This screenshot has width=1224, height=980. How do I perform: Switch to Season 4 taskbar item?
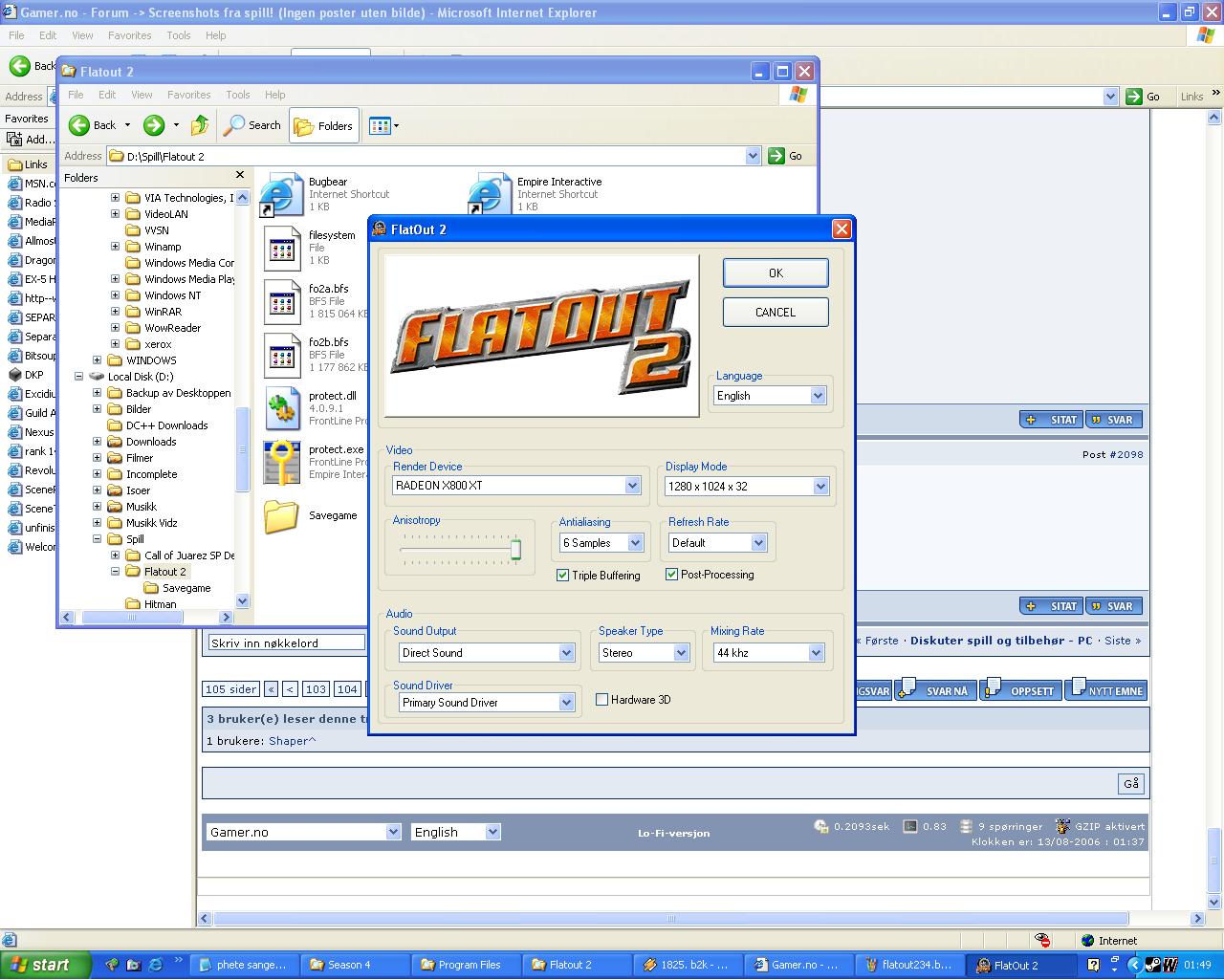(x=355, y=965)
